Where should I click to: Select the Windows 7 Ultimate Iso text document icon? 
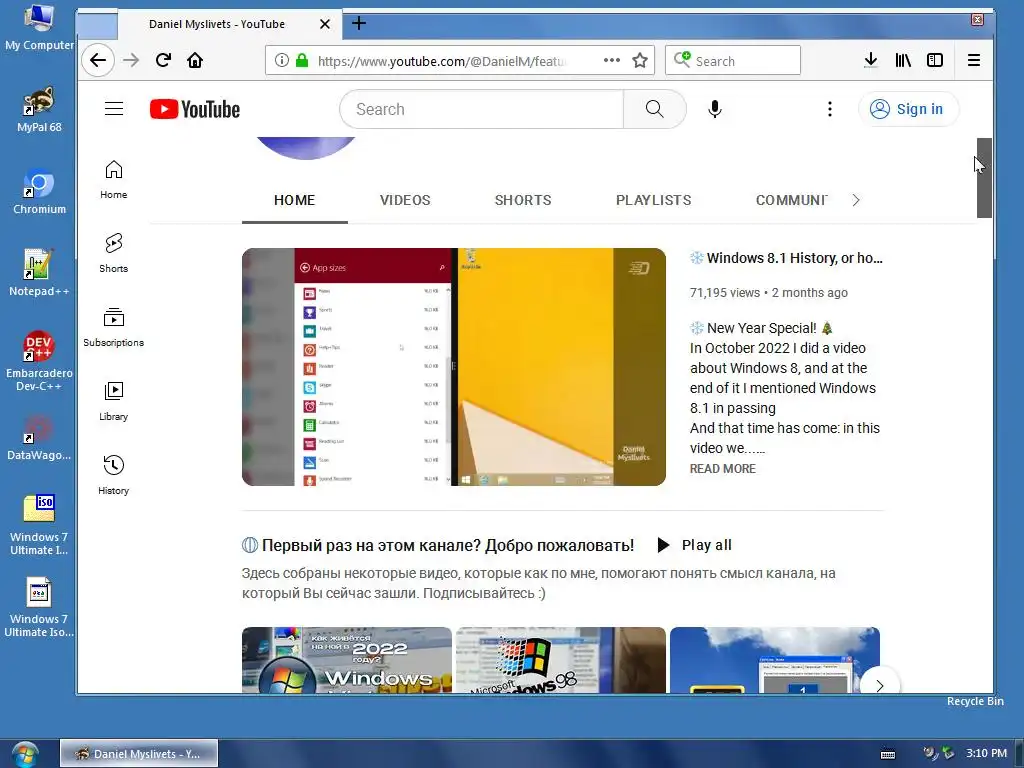[x=39, y=607]
